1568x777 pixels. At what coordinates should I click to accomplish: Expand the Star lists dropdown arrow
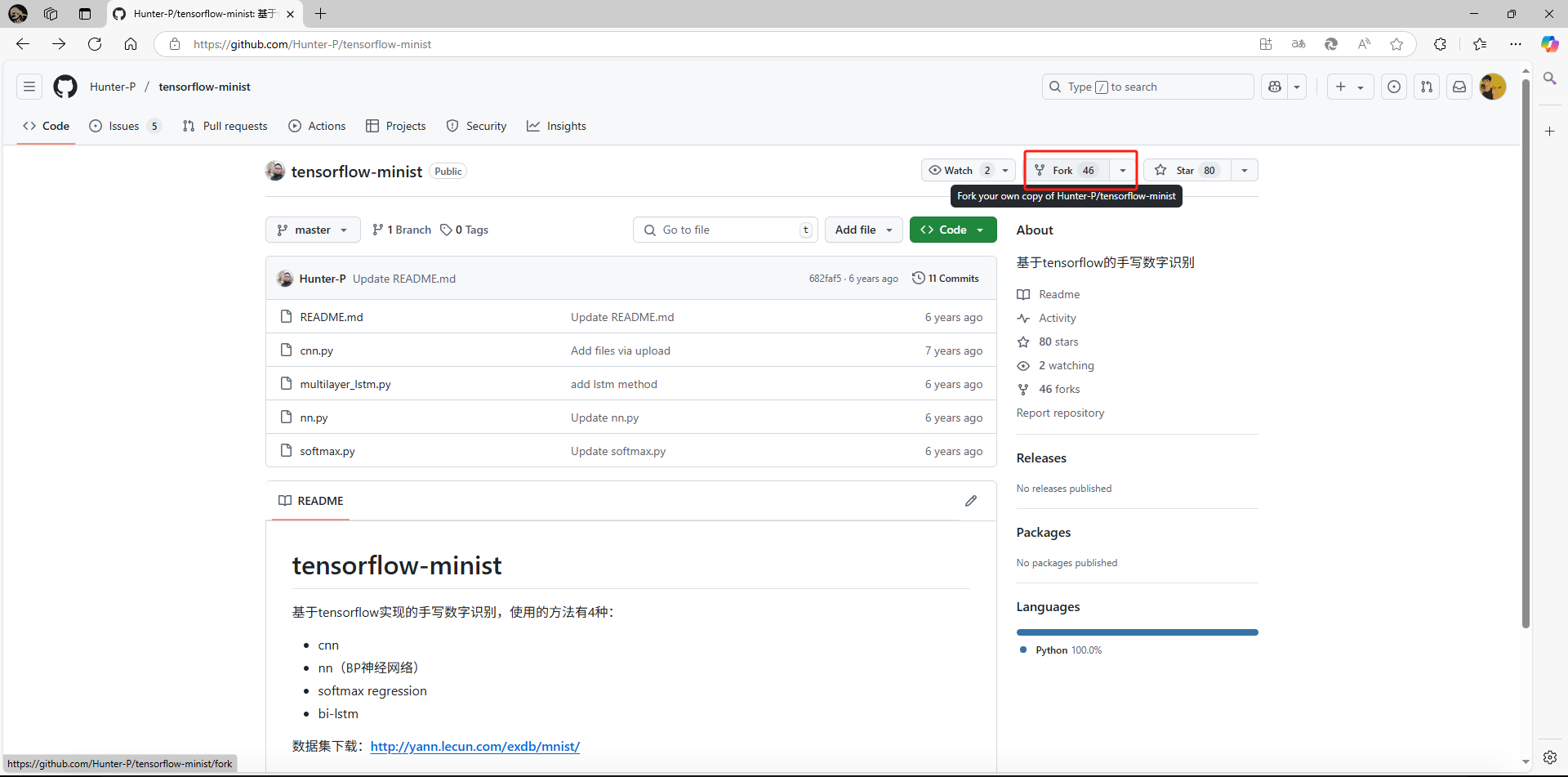[x=1245, y=170]
